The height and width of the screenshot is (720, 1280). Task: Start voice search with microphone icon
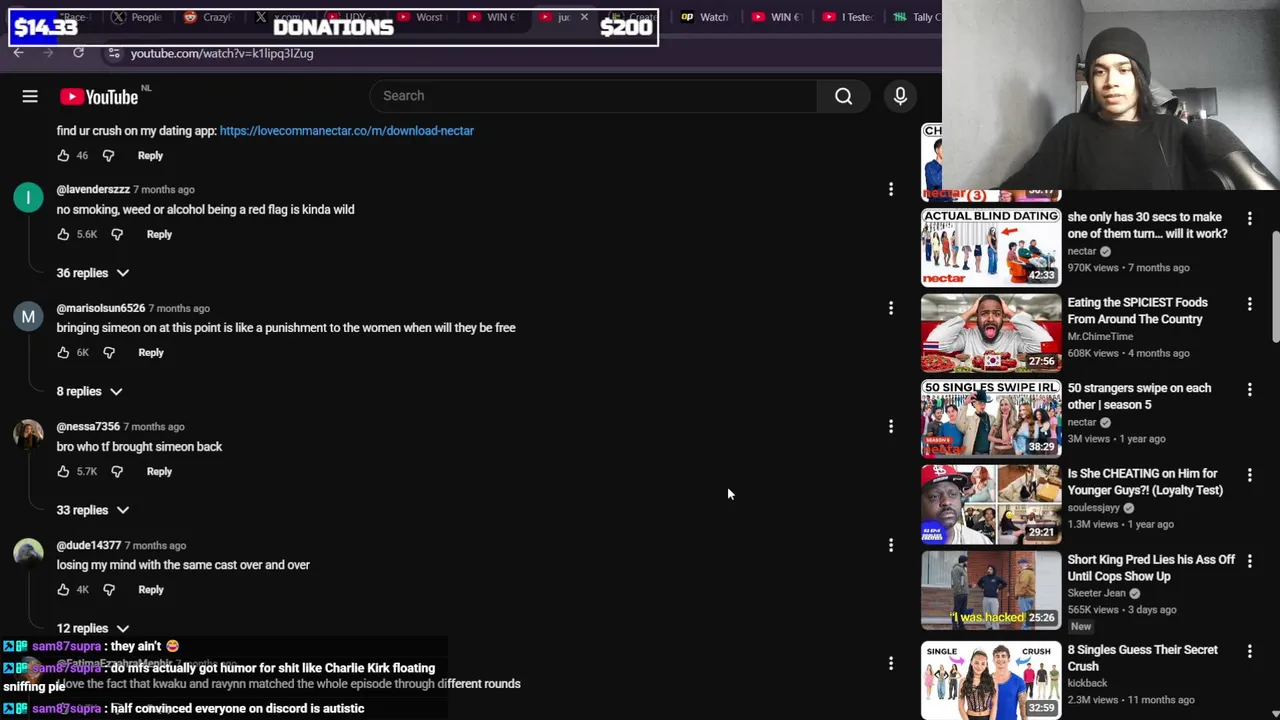[x=900, y=96]
